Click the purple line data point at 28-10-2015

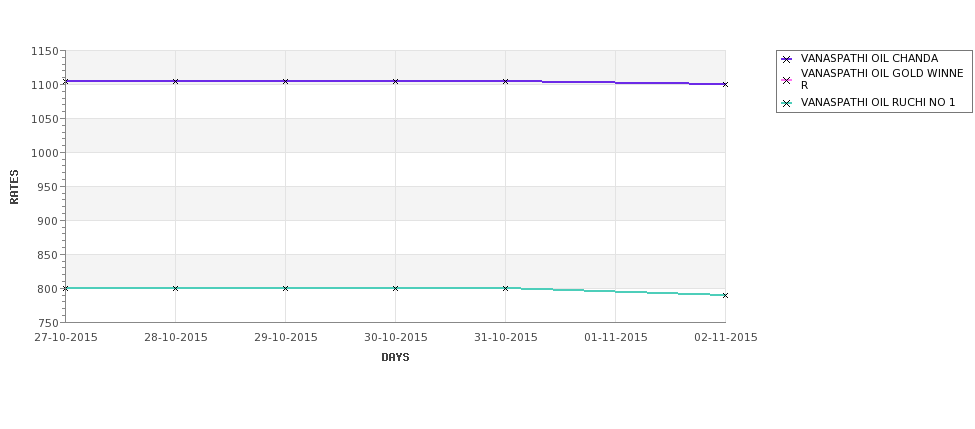click(175, 81)
